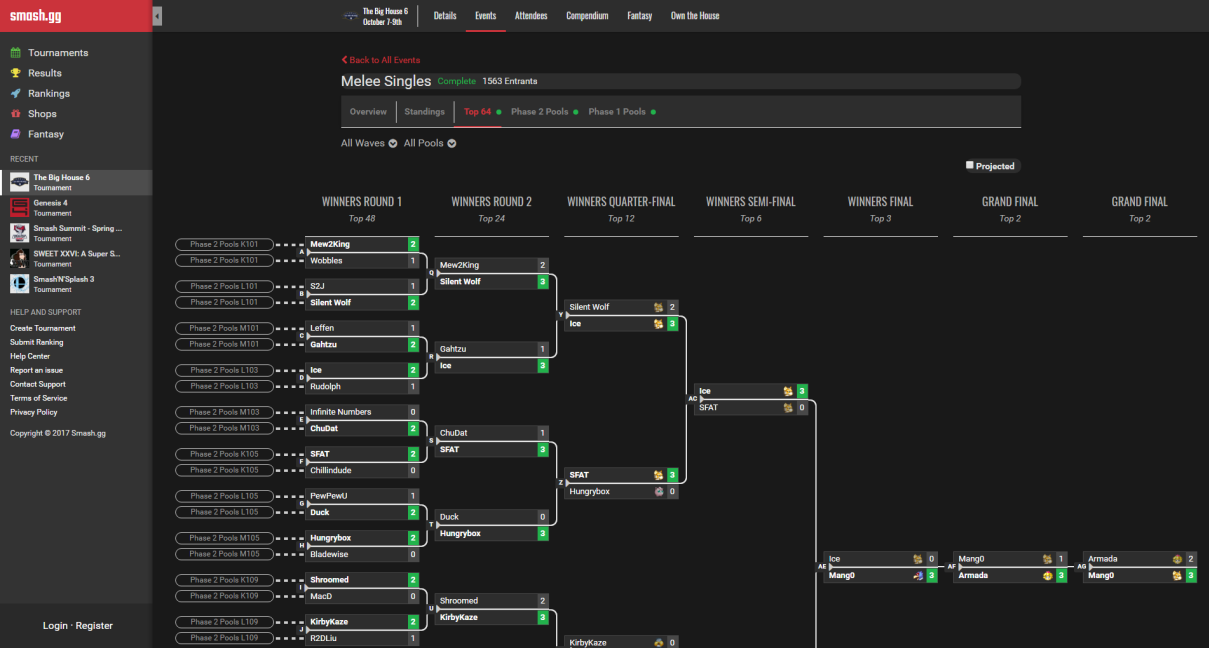Image resolution: width=1209 pixels, height=648 pixels.
Task: Open Smash Summit - Spring recent tournament
Action: coord(76,233)
